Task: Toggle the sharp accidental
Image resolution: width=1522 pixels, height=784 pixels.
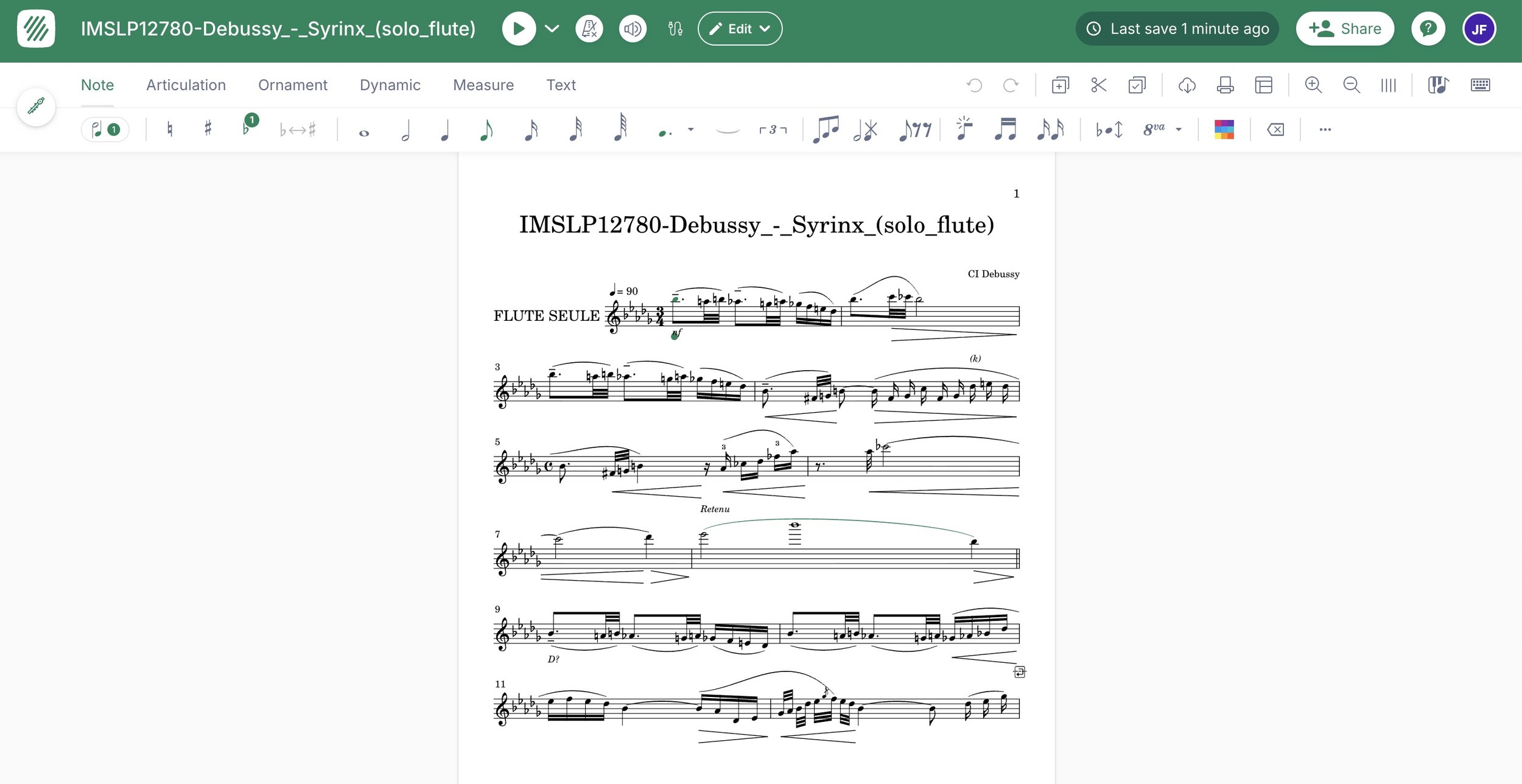Action: (x=208, y=130)
